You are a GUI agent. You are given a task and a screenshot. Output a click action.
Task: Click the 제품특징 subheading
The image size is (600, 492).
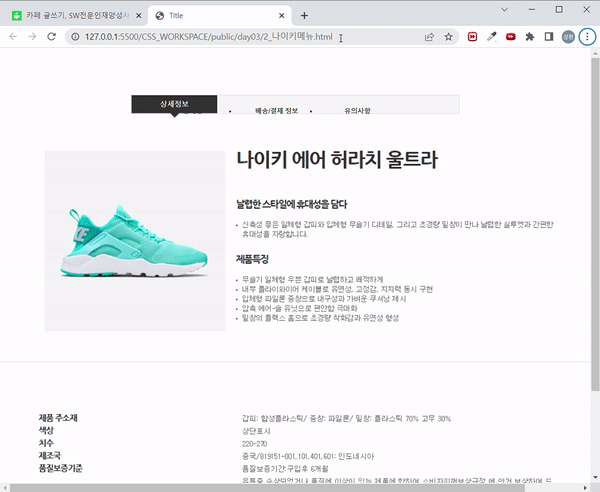coord(252,259)
